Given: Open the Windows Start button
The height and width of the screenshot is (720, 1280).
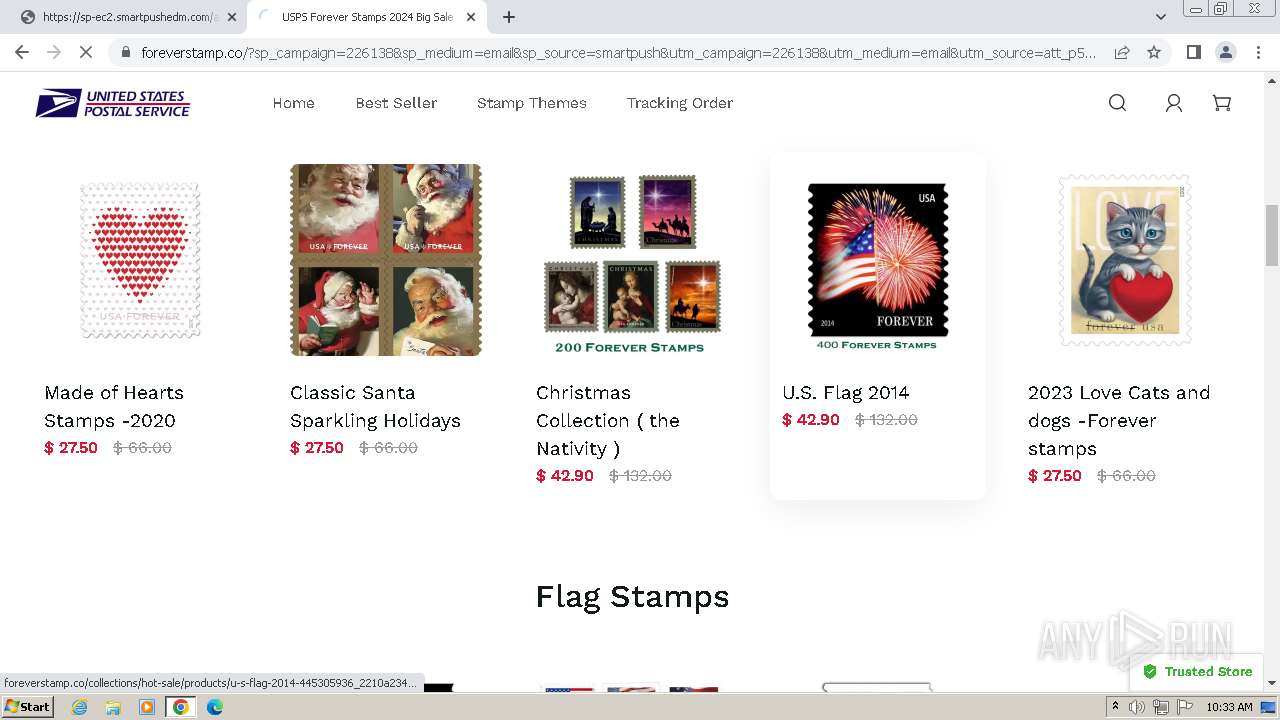Looking at the screenshot, I should coord(28,707).
